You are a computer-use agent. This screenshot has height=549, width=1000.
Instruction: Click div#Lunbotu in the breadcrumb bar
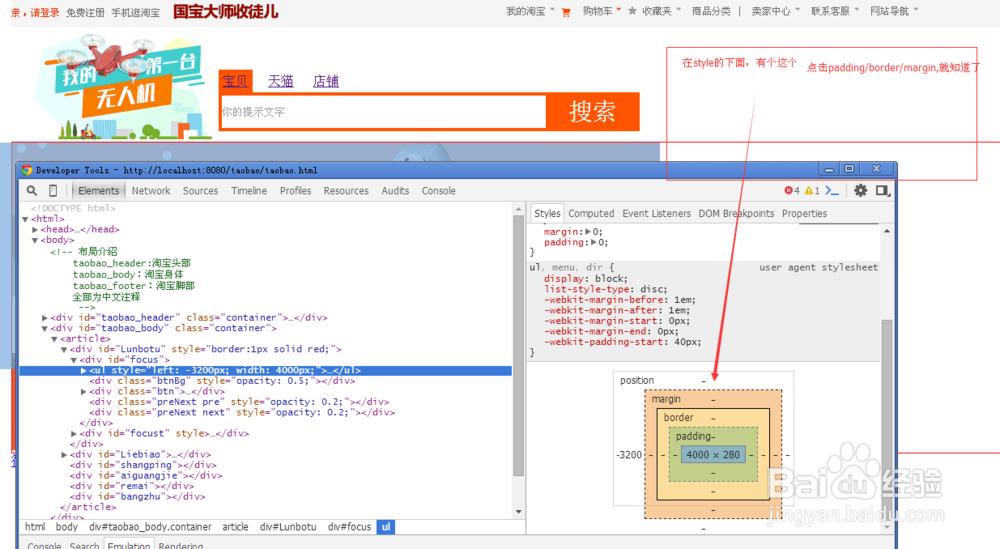(x=288, y=527)
